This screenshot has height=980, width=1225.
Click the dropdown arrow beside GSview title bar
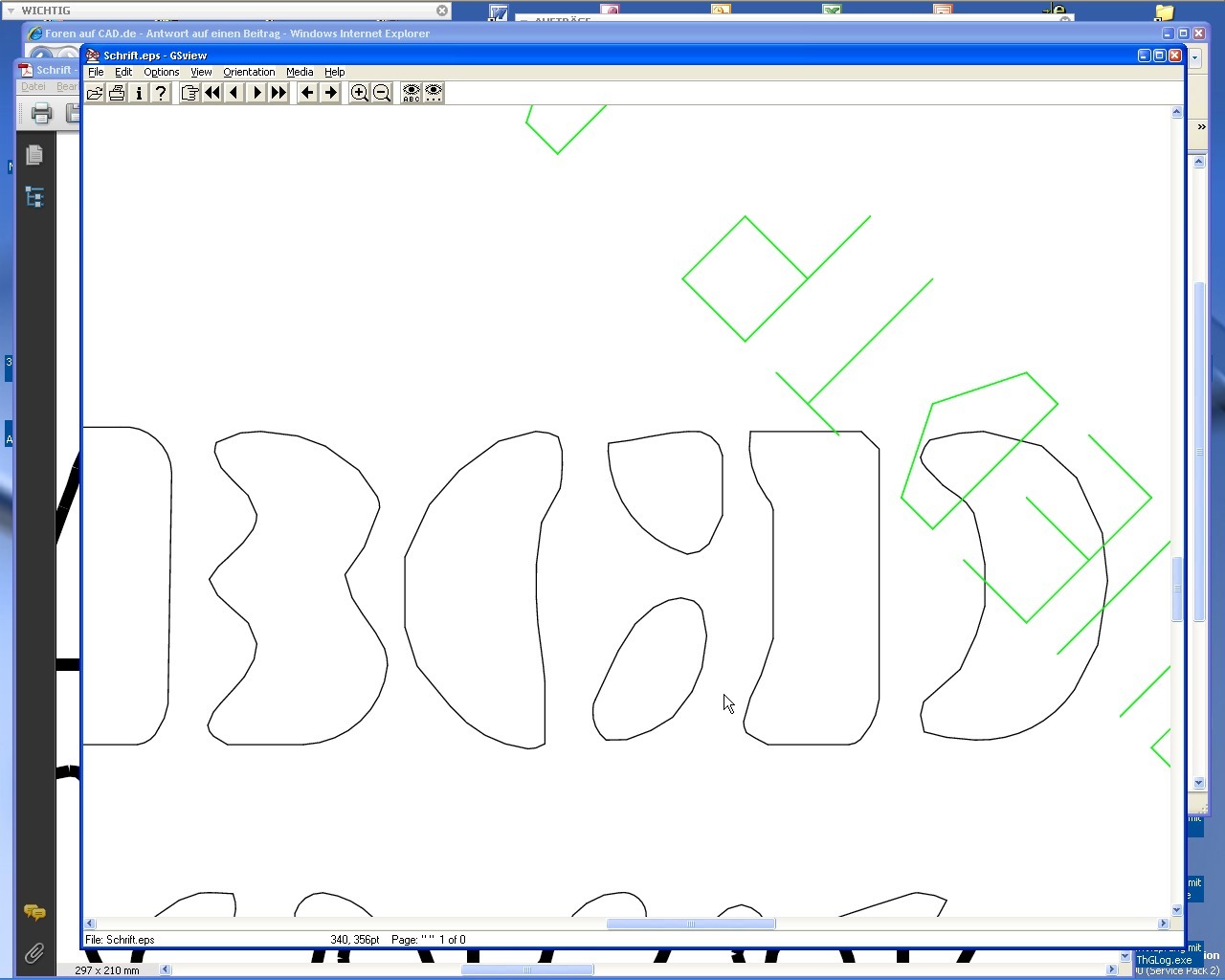1194,57
